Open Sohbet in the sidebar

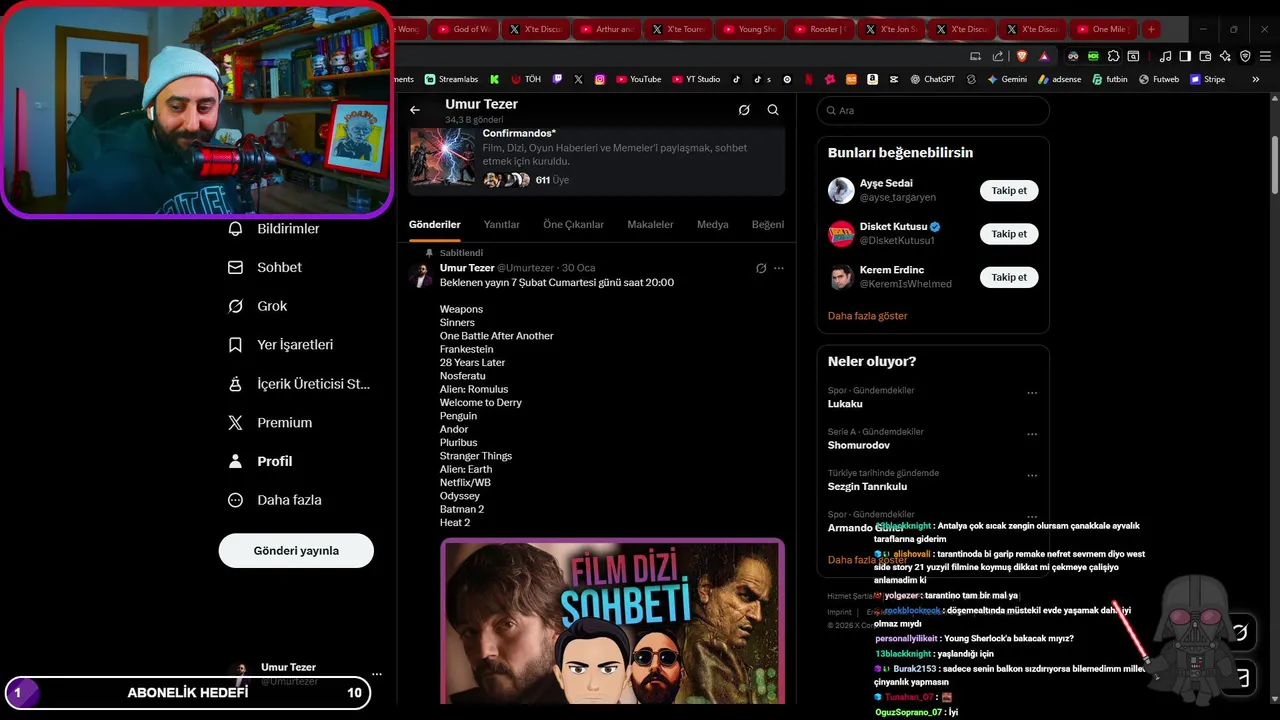[x=266, y=267]
